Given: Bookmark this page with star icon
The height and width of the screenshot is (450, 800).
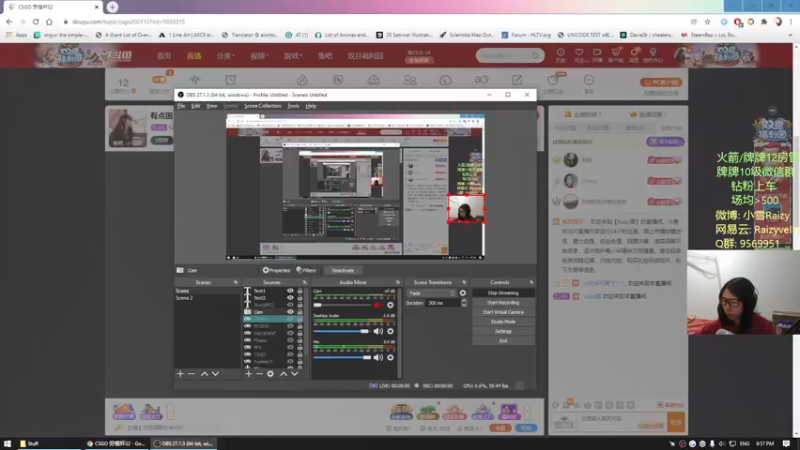Looking at the screenshot, I should point(707,21).
